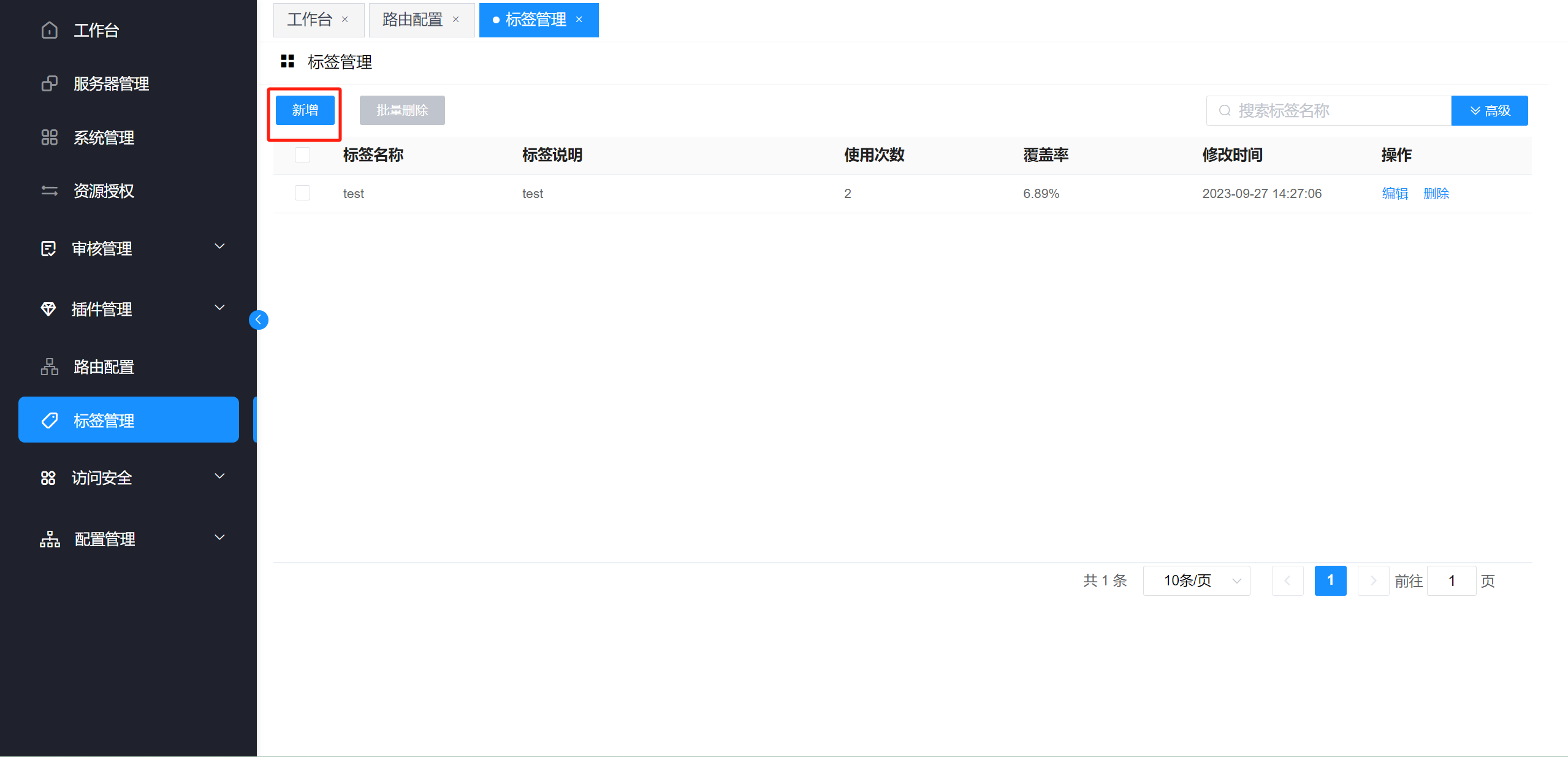Open 资源授权 in the sidebar
The width and height of the screenshot is (1568, 757).
(x=129, y=191)
